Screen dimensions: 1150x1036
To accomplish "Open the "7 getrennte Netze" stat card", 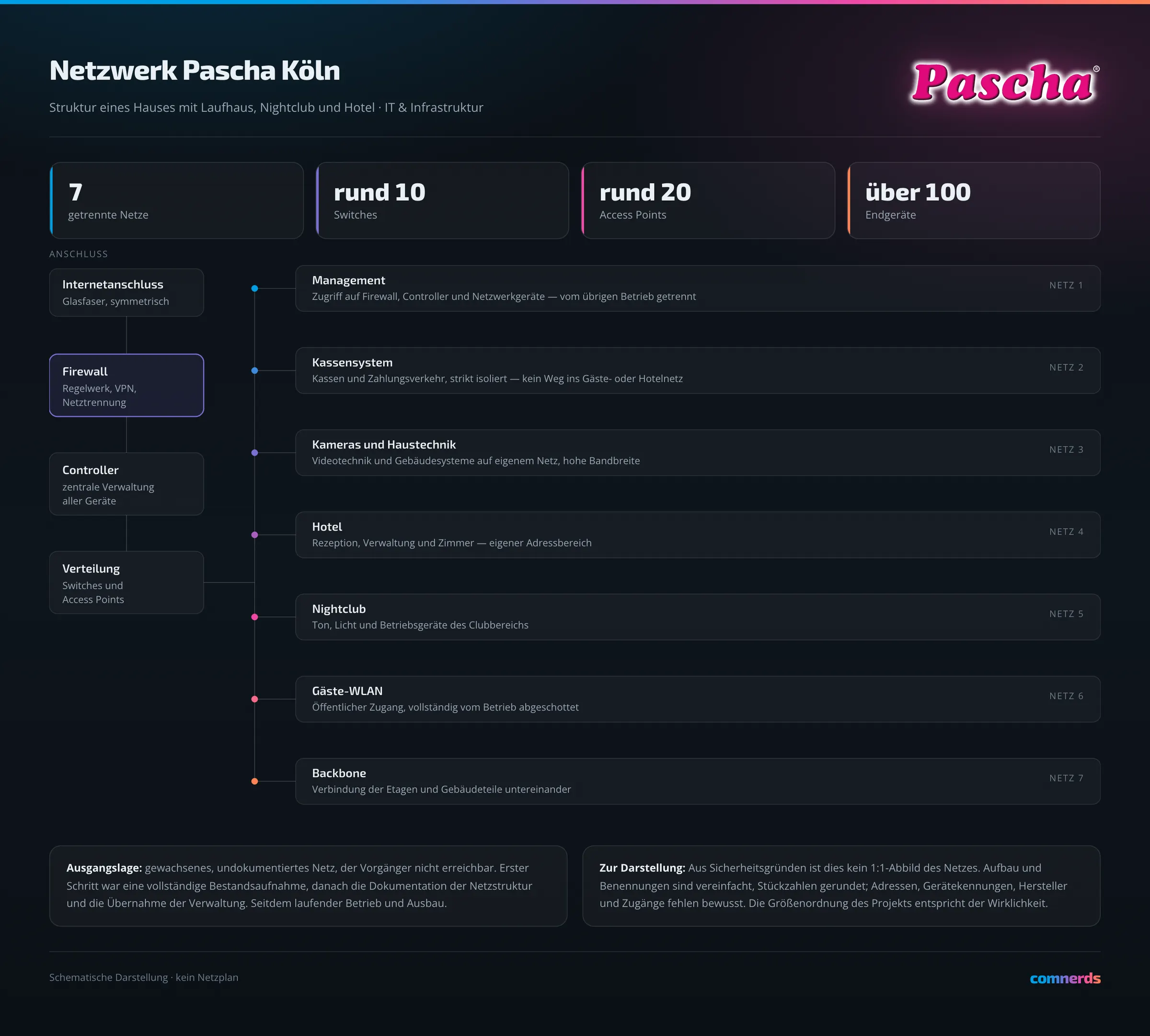I will pos(176,200).
